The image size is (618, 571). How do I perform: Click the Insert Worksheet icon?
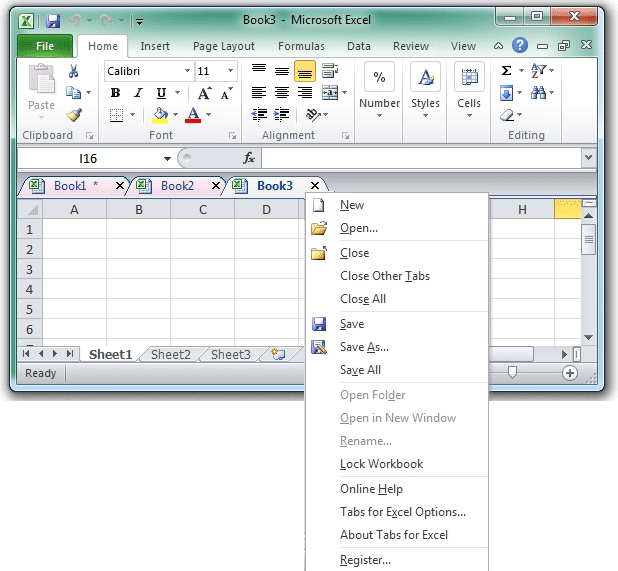[279, 354]
